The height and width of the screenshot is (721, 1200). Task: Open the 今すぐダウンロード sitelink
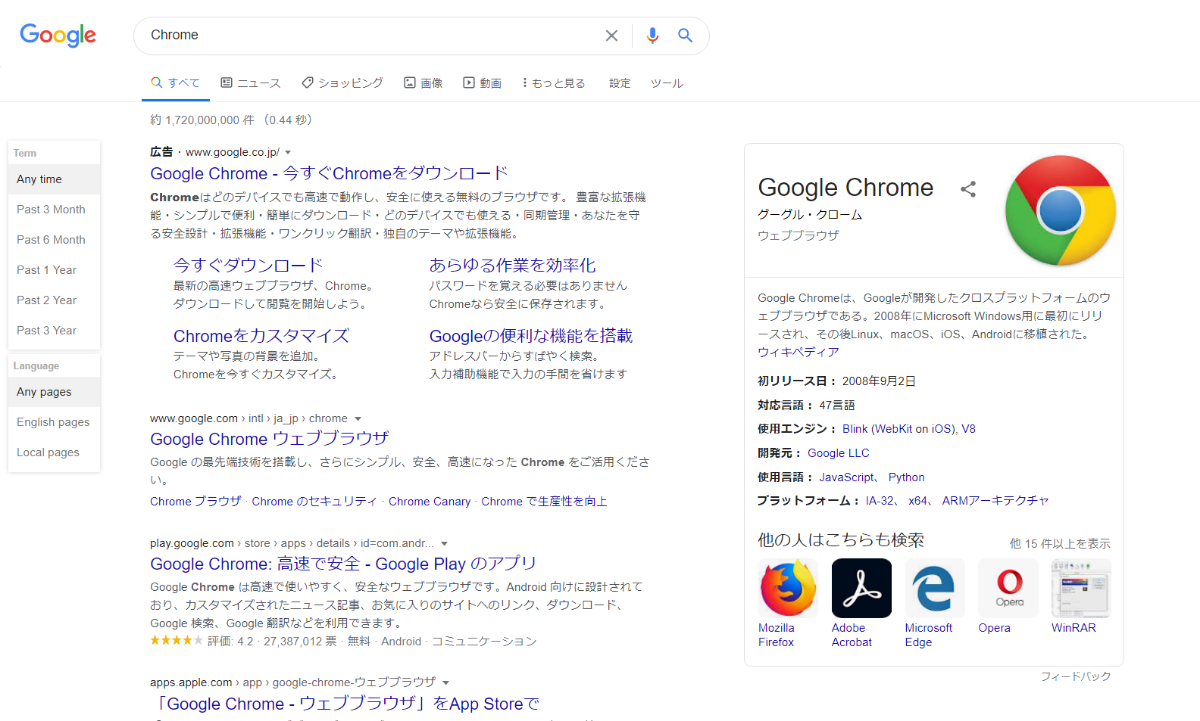point(248,265)
